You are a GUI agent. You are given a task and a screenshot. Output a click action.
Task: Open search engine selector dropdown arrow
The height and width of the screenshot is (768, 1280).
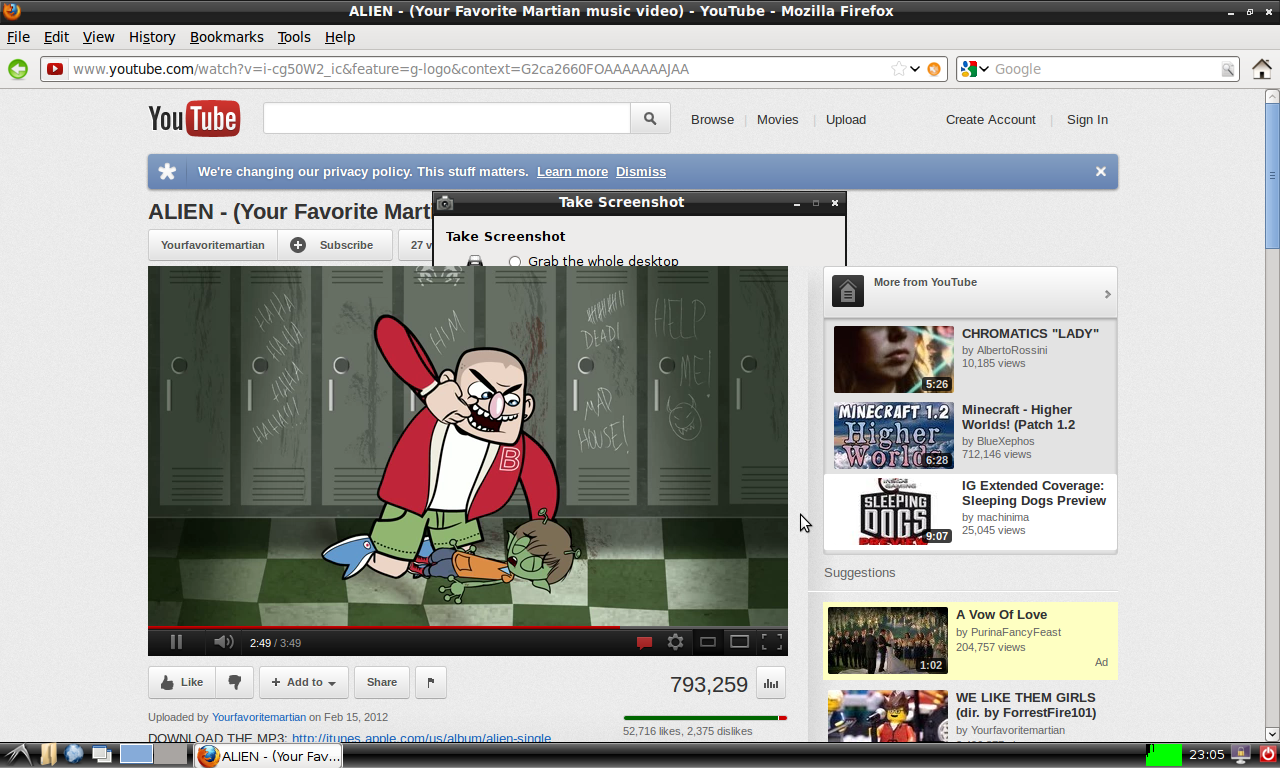984,69
